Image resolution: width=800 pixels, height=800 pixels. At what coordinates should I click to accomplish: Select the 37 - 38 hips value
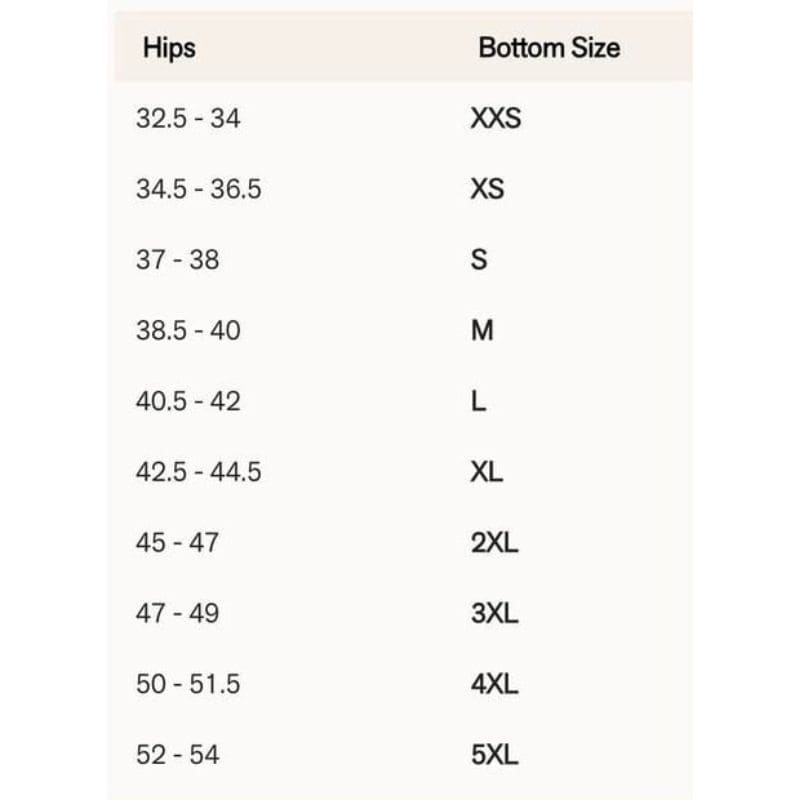[177, 260]
